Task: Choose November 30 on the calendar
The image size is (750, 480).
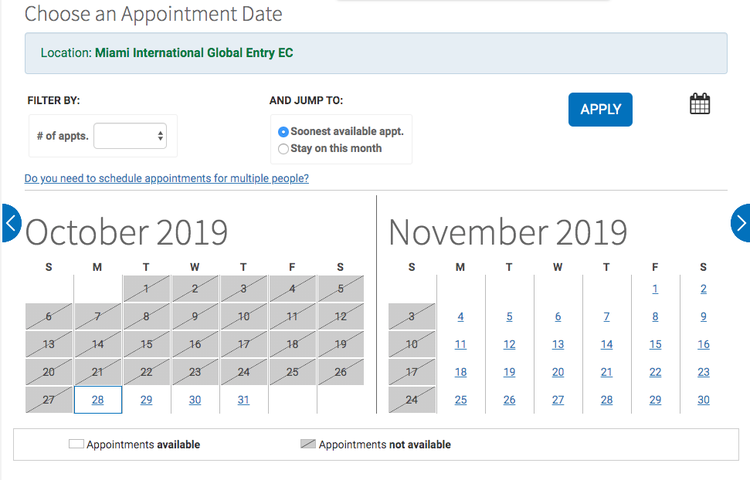Action: 704,400
